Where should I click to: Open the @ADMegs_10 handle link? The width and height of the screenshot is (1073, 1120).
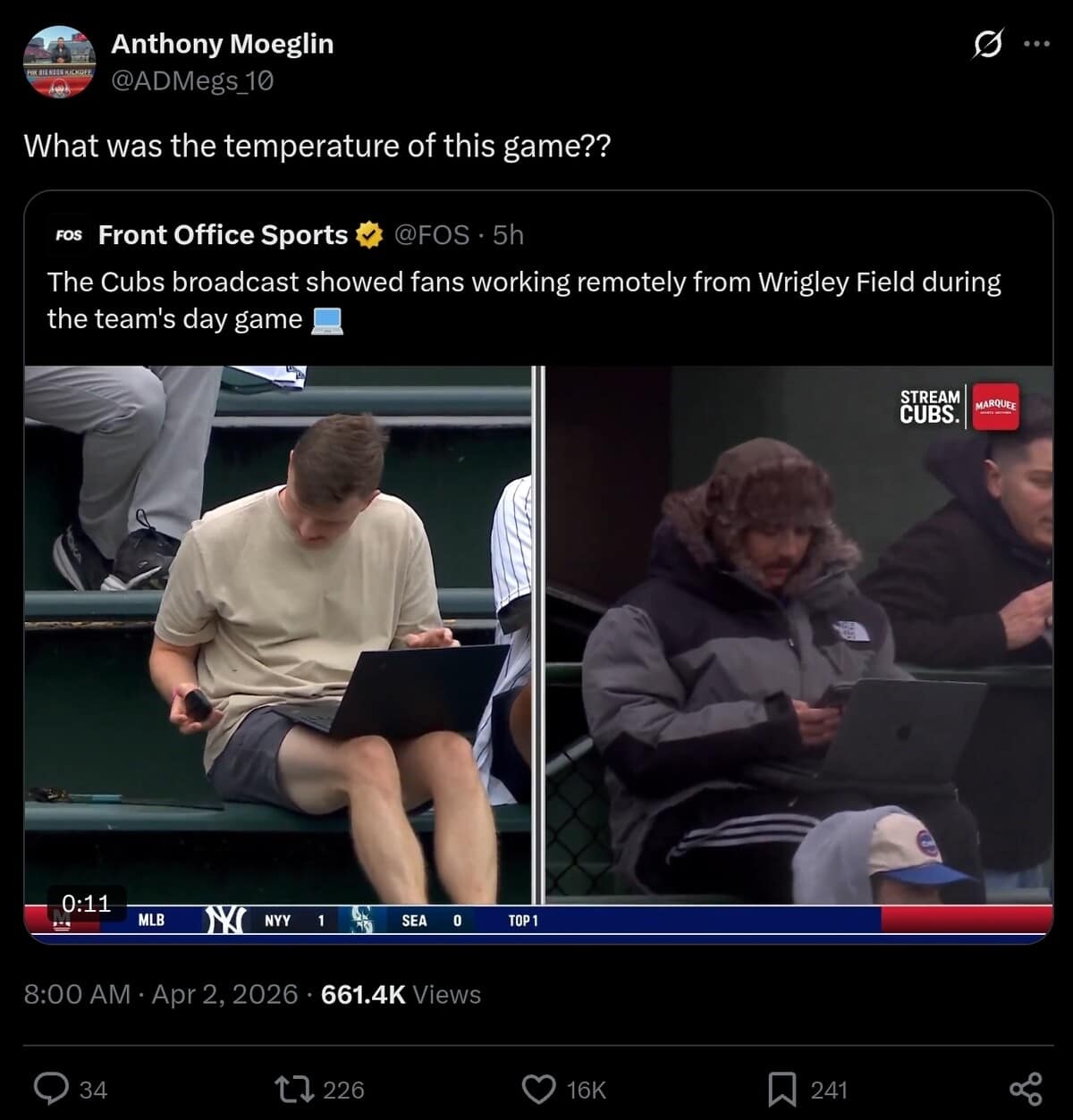tap(192, 81)
